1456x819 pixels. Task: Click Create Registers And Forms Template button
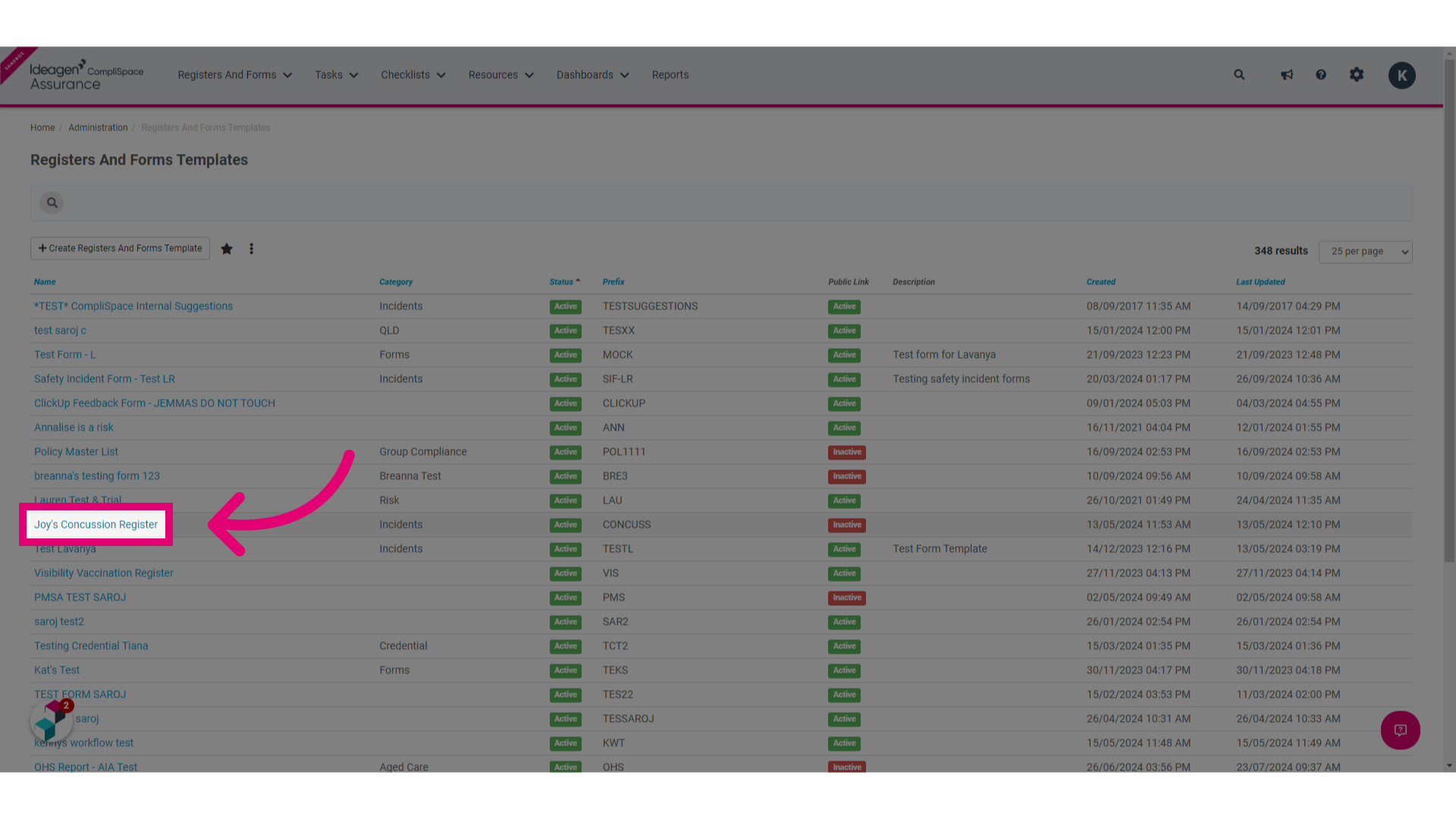pyautogui.click(x=120, y=249)
